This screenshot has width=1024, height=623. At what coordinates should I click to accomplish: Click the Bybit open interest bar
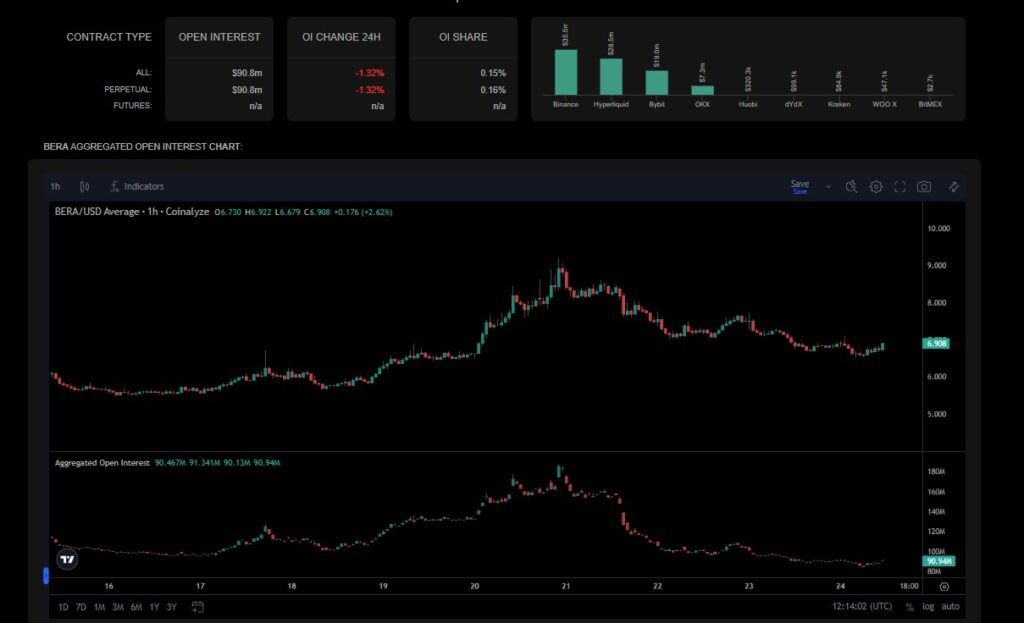(x=657, y=83)
